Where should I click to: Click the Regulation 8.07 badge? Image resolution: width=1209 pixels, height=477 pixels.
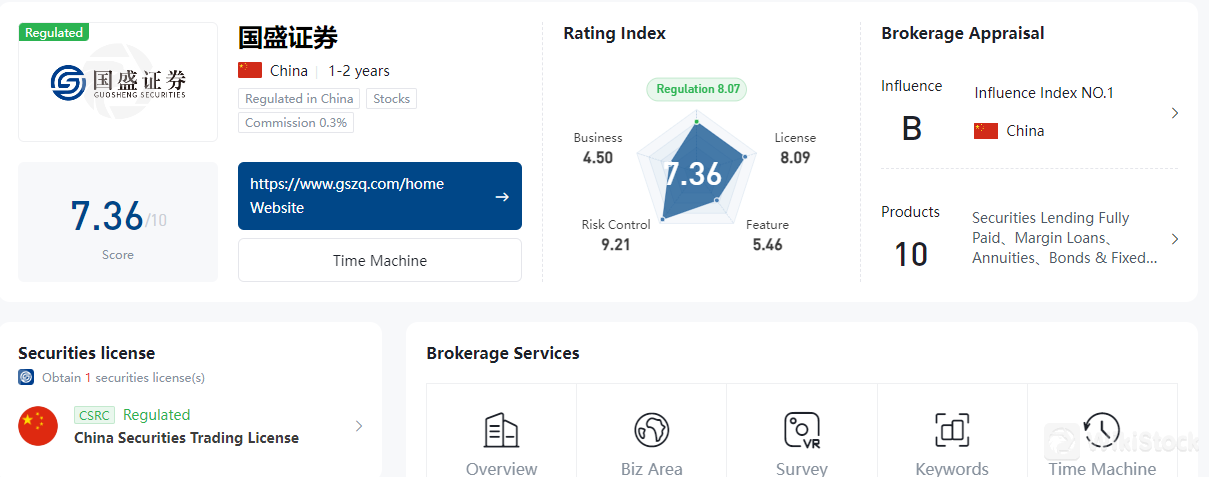(697, 89)
